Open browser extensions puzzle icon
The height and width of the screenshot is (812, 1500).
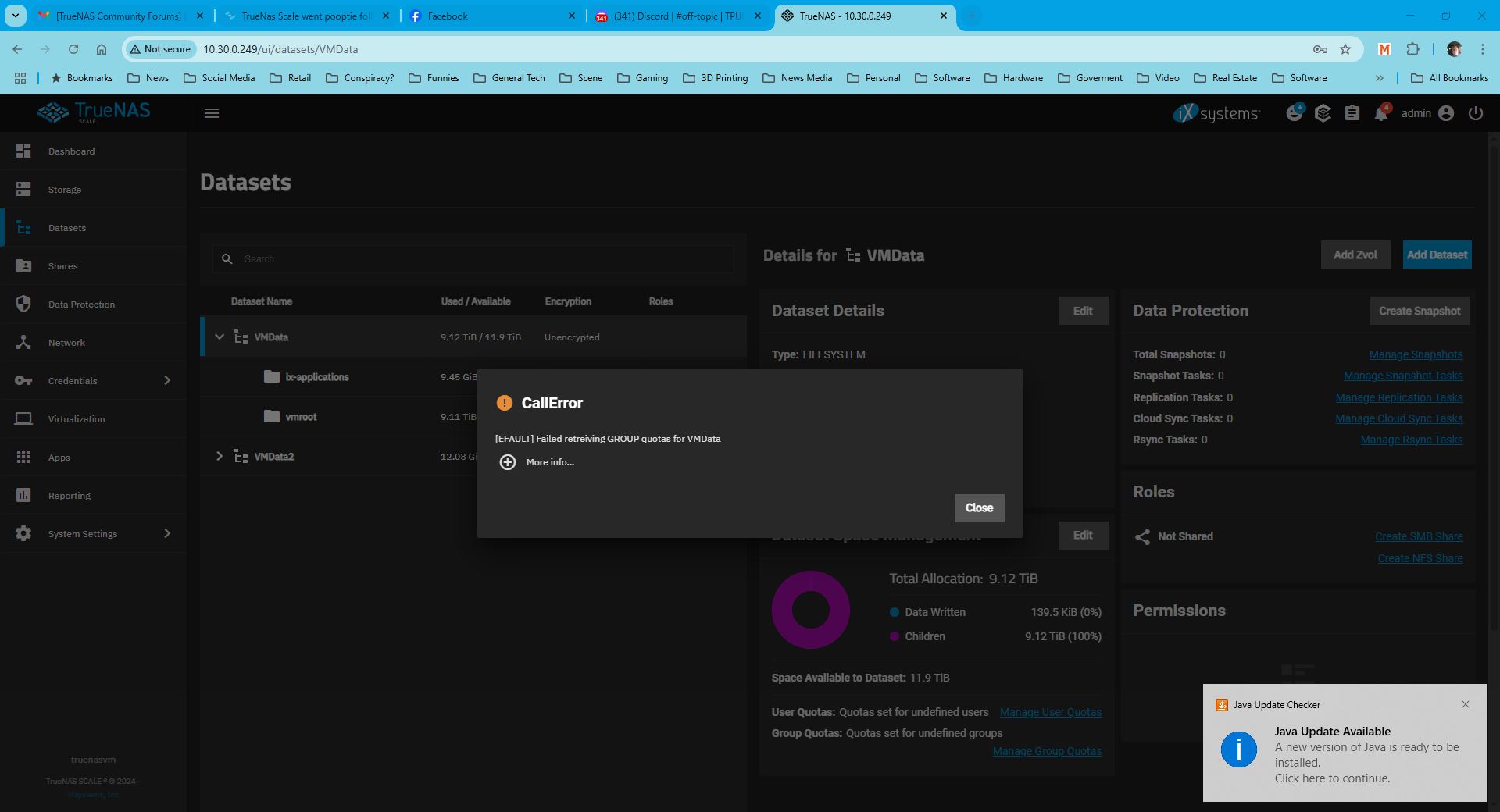pyautogui.click(x=1412, y=49)
